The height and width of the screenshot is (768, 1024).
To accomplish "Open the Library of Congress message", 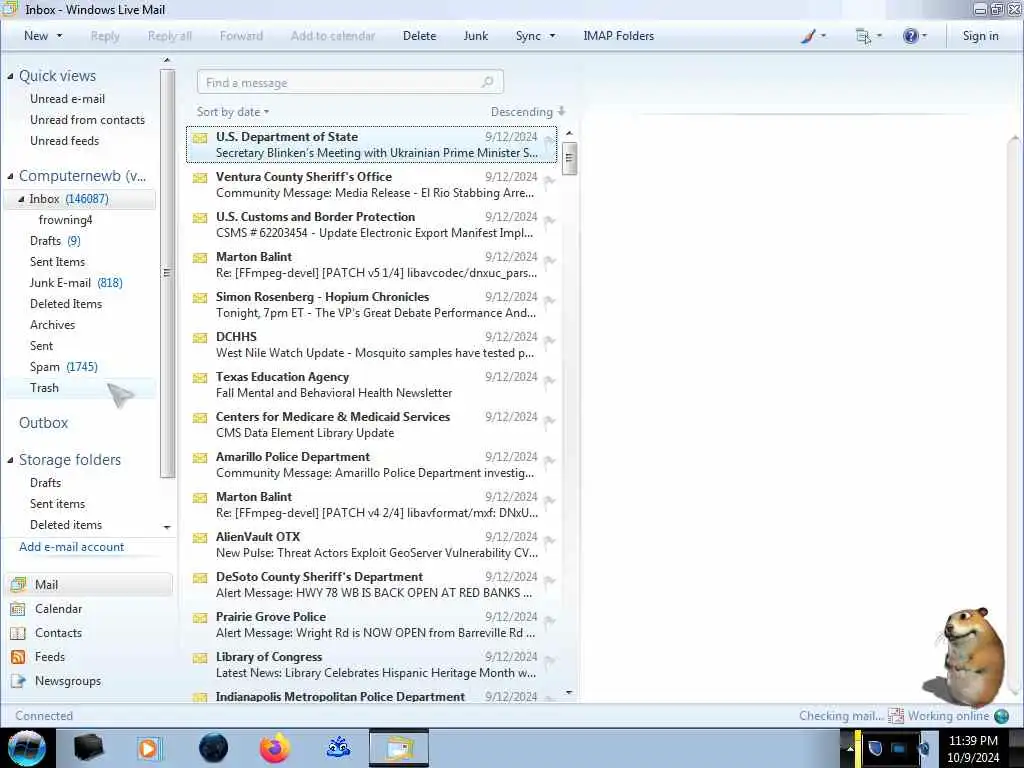I will (372, 665).
